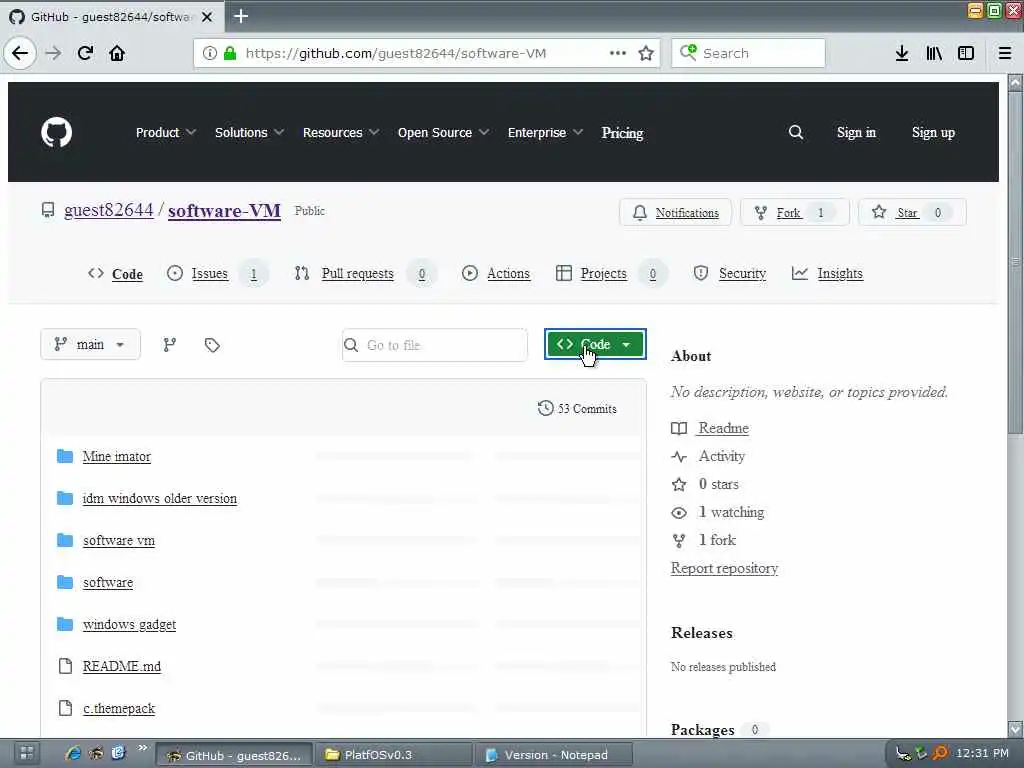The image size is (1024, 768).
Task: Expand Open Source header menu
Action: (x=443, y=133)
